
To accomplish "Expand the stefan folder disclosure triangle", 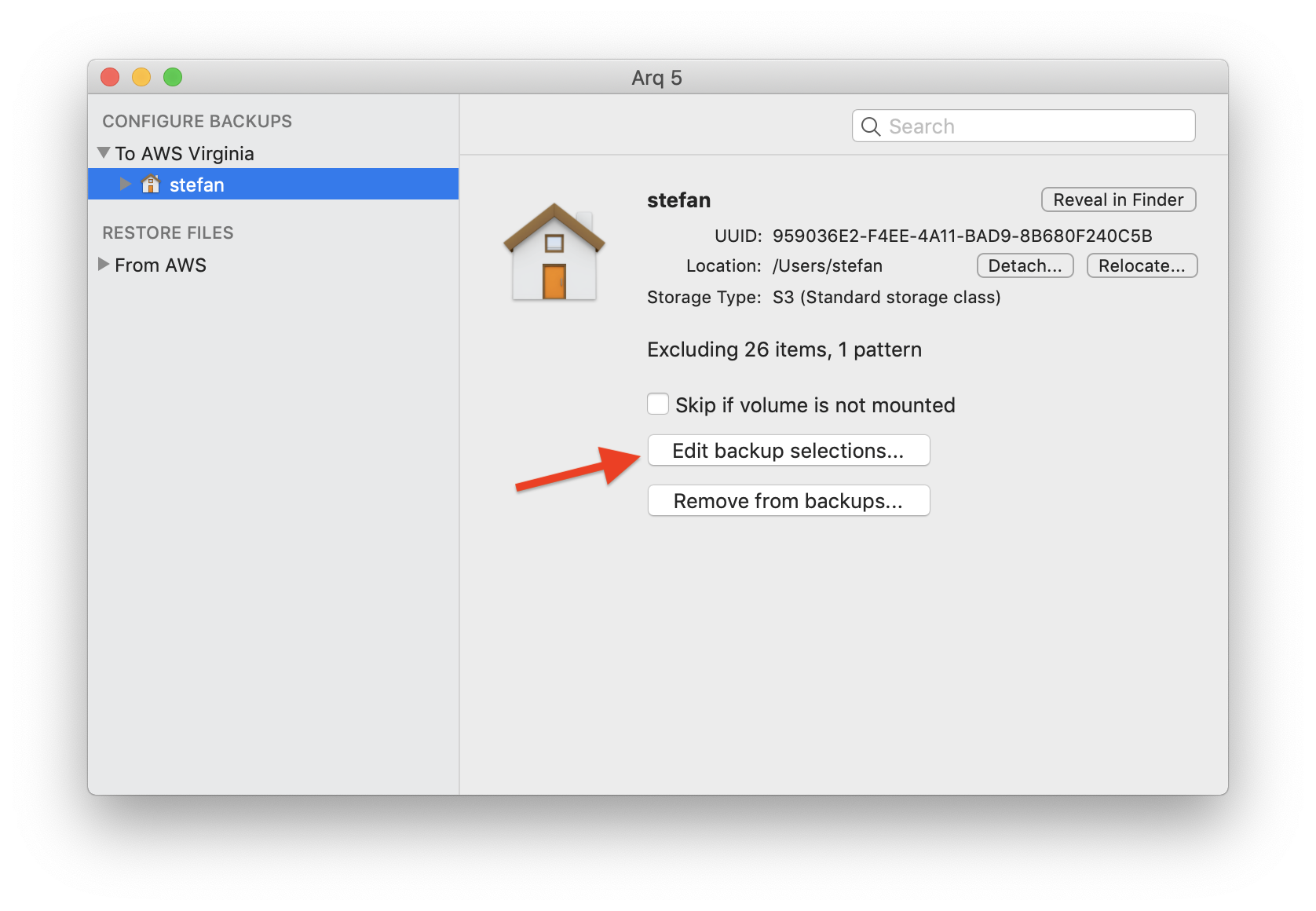I will [125, 185].
